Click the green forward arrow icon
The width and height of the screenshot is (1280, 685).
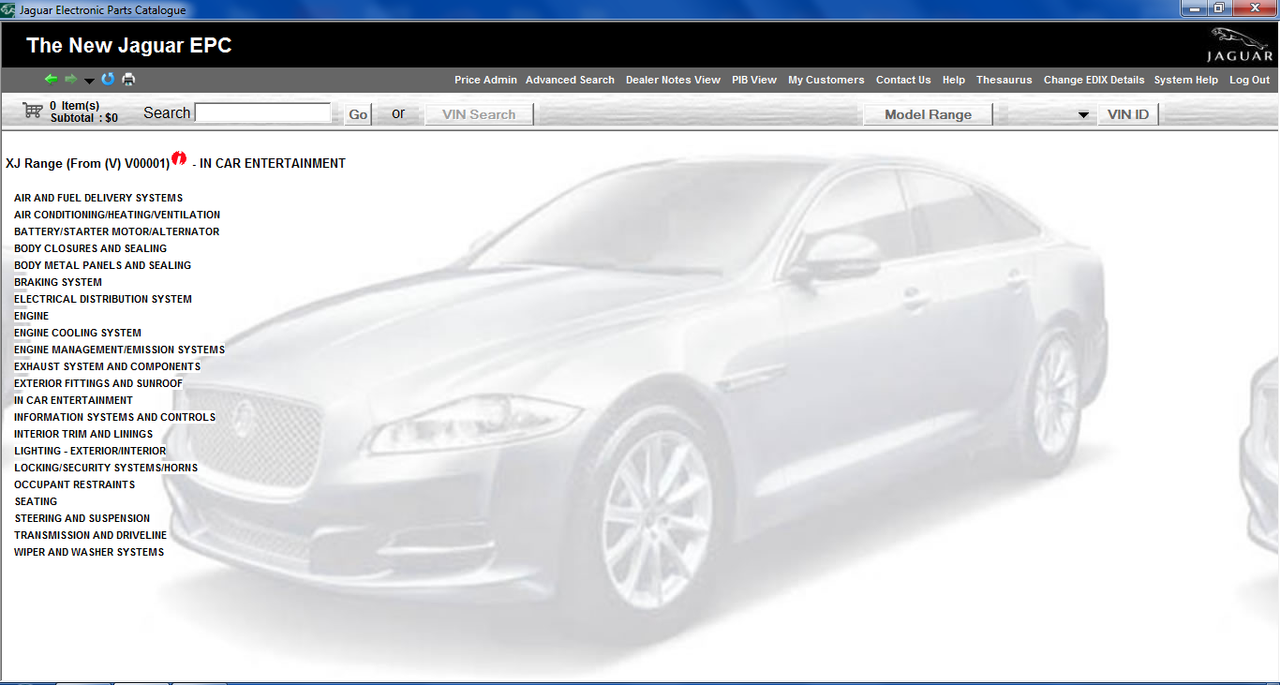(71, 80)
